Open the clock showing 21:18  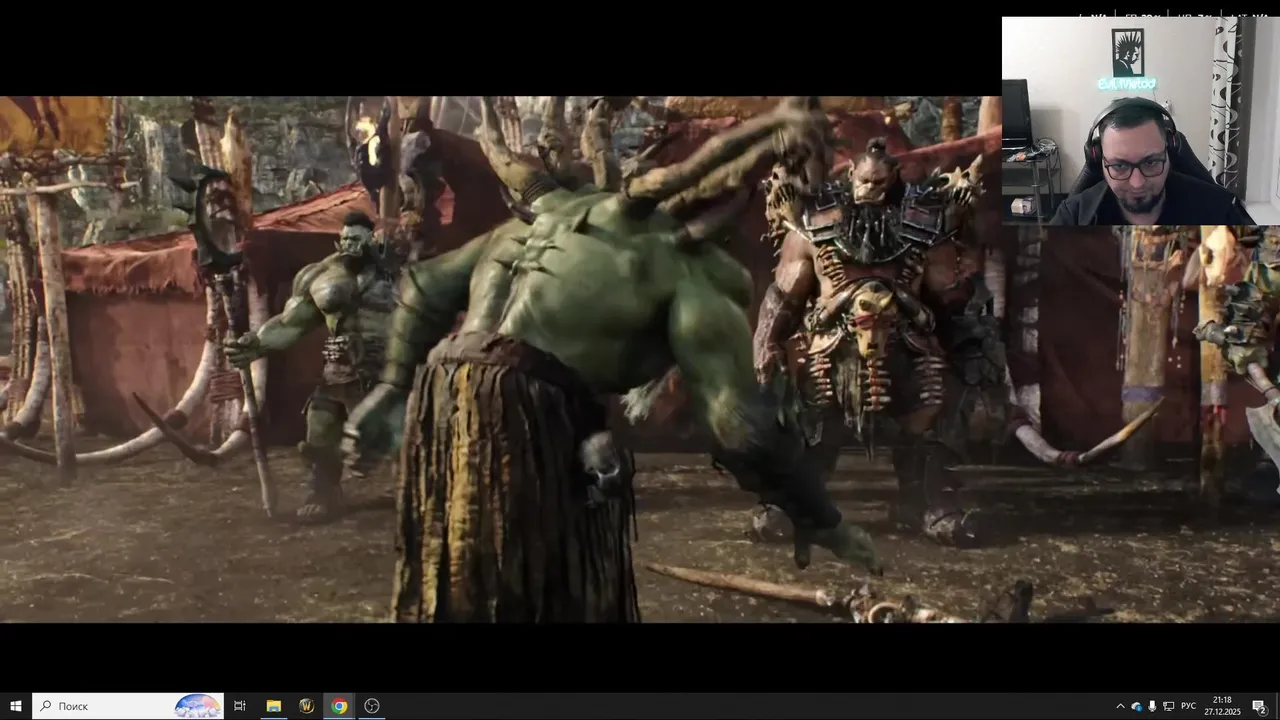(1222, 706)
